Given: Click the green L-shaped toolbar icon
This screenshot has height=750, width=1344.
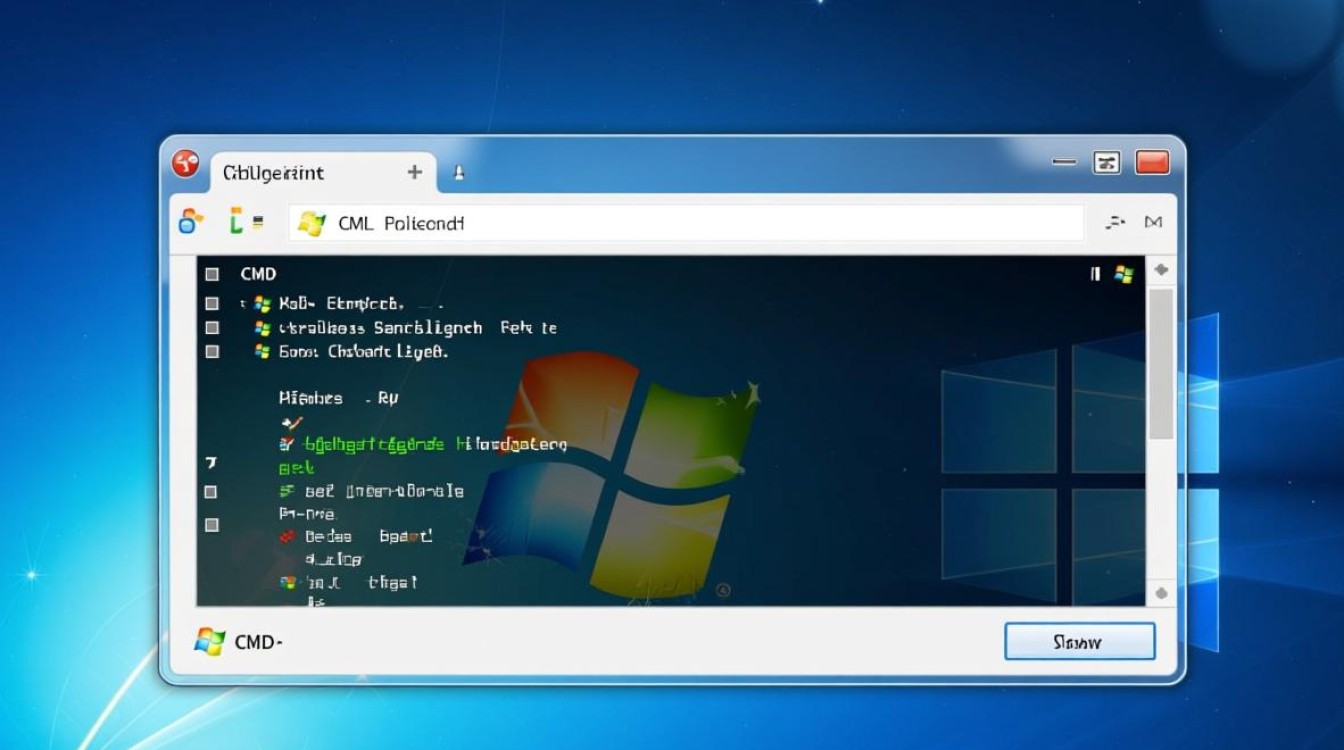Looking at the screenshot, I should (236, 221).
